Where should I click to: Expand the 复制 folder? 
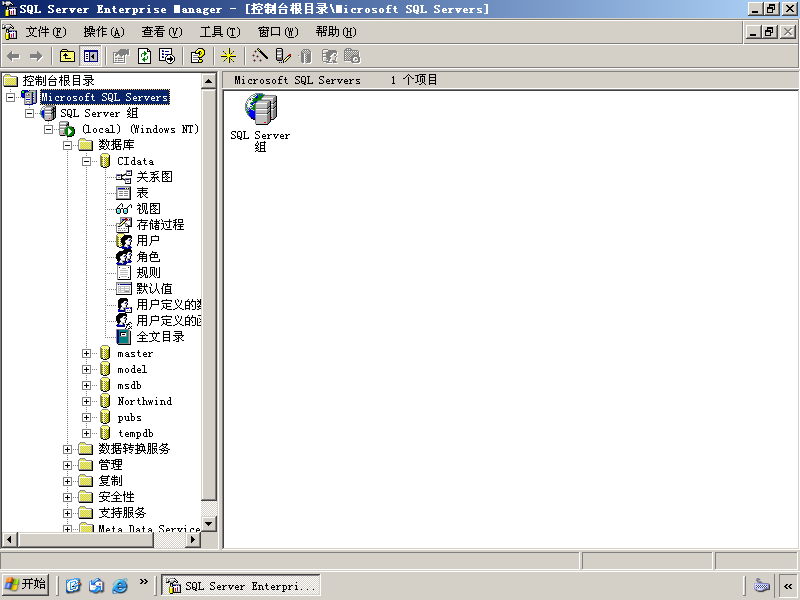[67, 481]
